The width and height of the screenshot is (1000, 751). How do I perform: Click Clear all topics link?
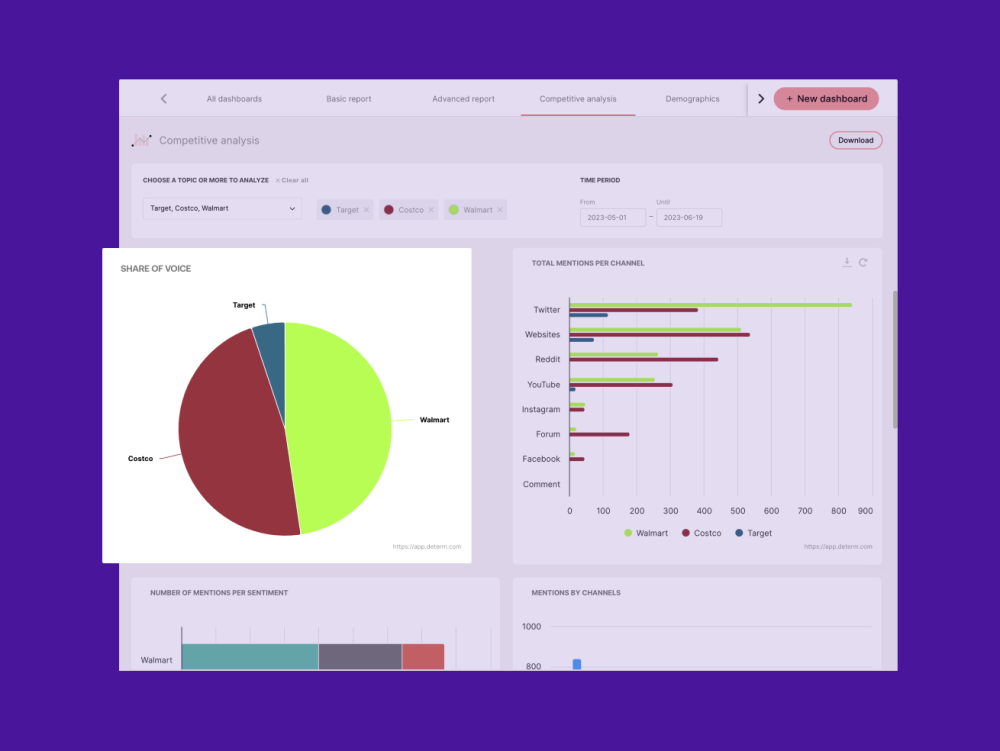click(292, 180)
